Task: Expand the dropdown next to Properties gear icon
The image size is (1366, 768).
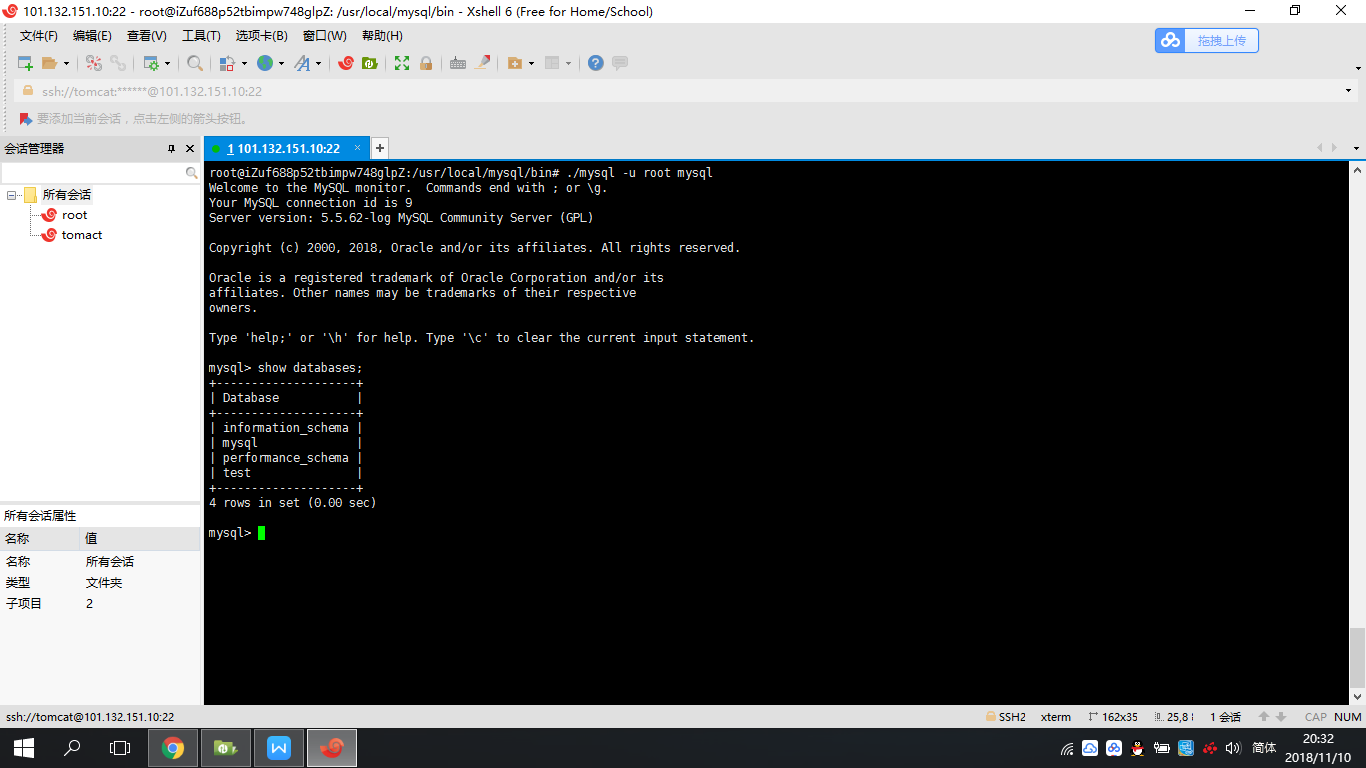Action: pos(168,63)
